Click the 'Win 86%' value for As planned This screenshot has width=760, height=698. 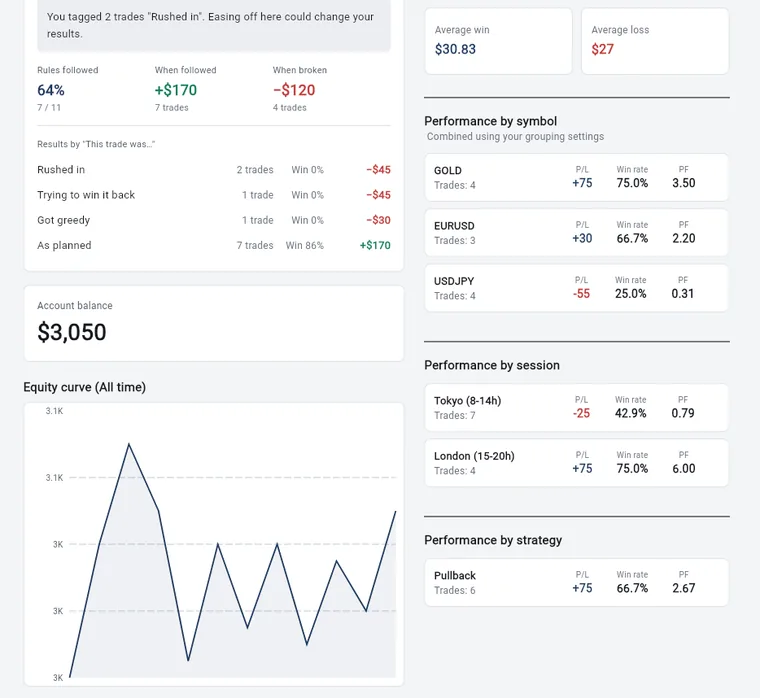coord(304,245)
